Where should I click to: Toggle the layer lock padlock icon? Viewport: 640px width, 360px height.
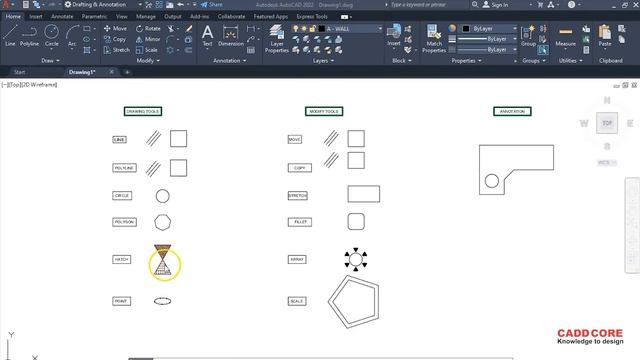coord(312,29)
